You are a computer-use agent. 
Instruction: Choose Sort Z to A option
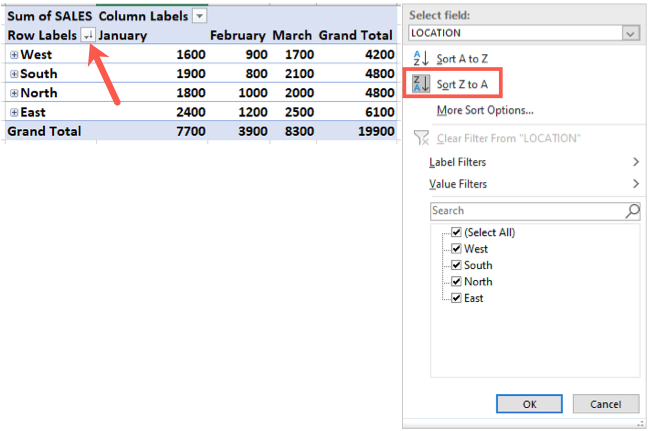(x=462, y=84)
